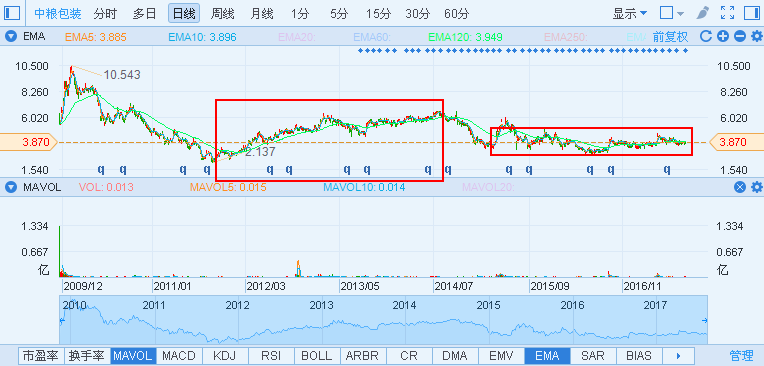
Task: Refresh the EMA chart
Action: click(x=706, y=36)
